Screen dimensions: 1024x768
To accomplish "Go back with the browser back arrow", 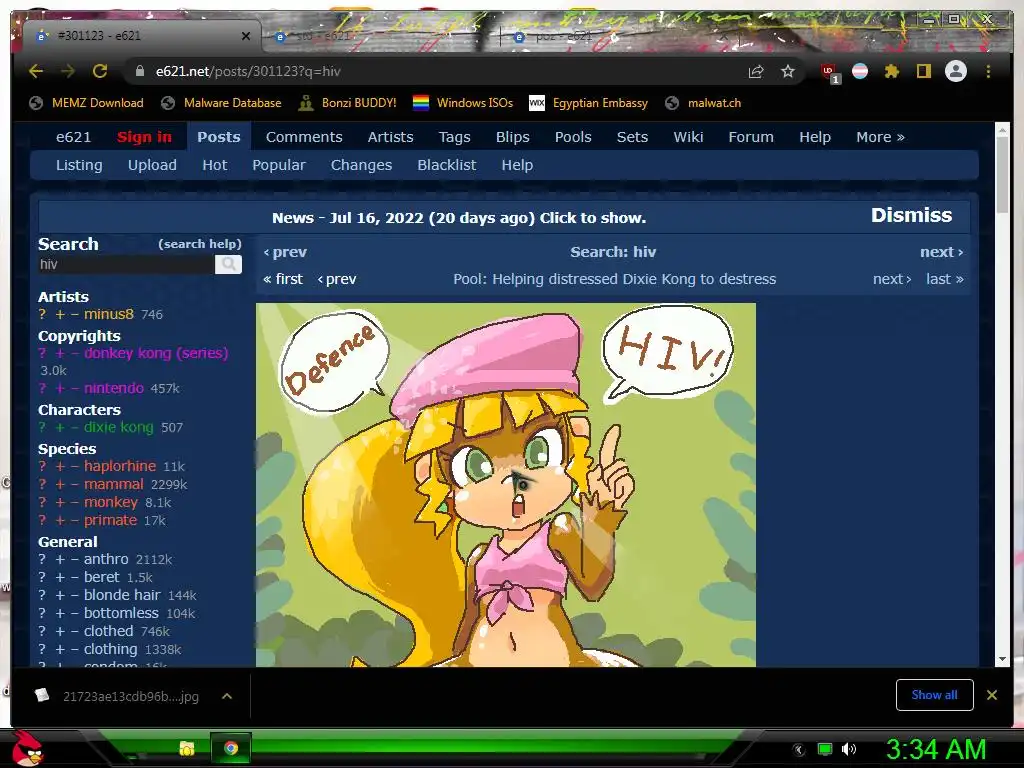I will [x=36, y=71].
